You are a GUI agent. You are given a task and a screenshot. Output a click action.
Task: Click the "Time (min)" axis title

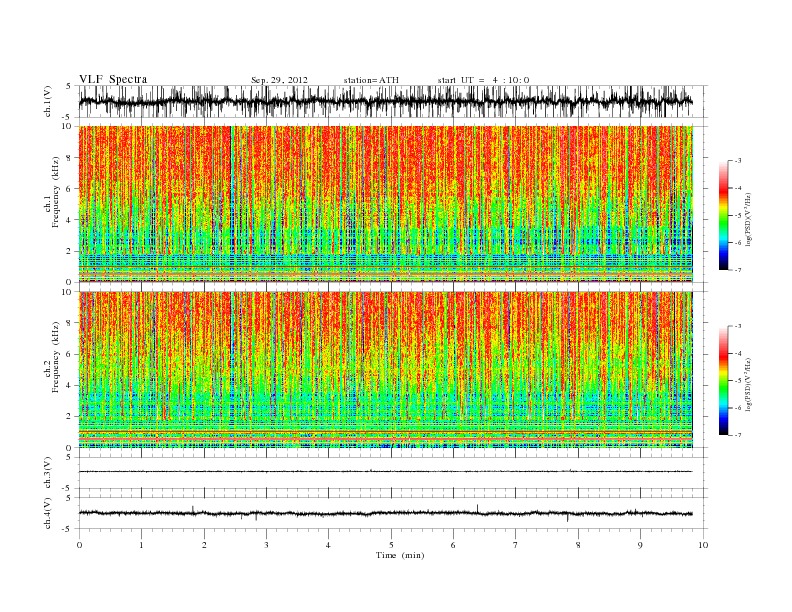pos(400,555)
